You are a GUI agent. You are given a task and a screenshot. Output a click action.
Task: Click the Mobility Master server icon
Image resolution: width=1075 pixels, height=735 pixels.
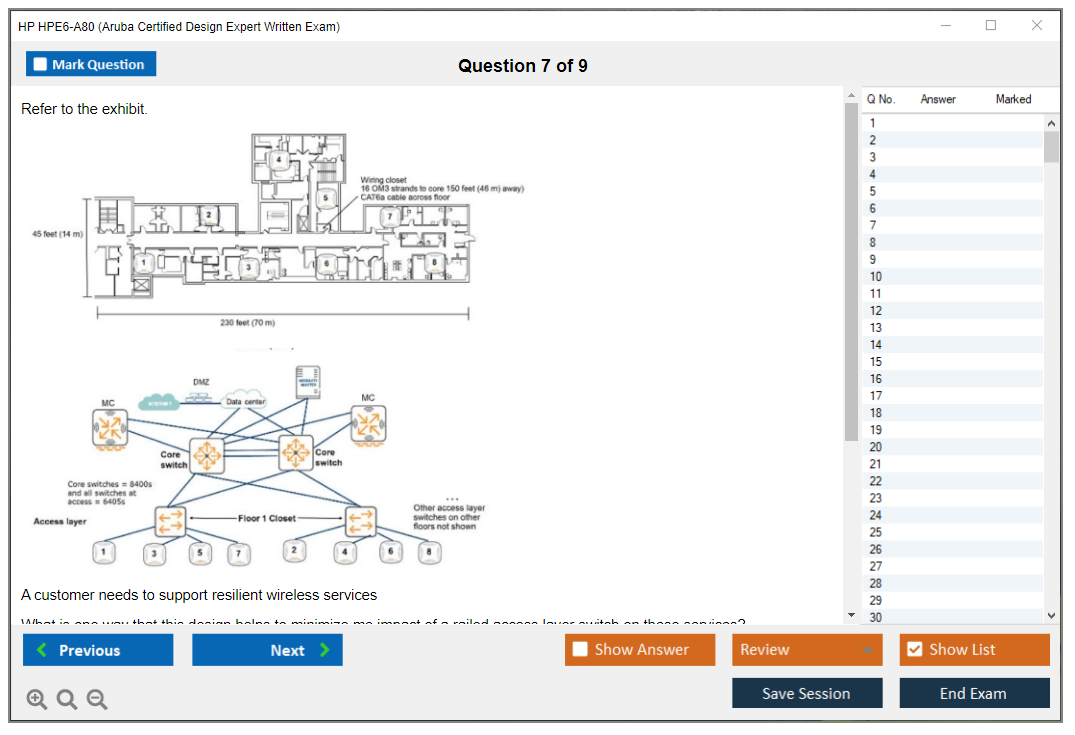(x=309, y=383)
